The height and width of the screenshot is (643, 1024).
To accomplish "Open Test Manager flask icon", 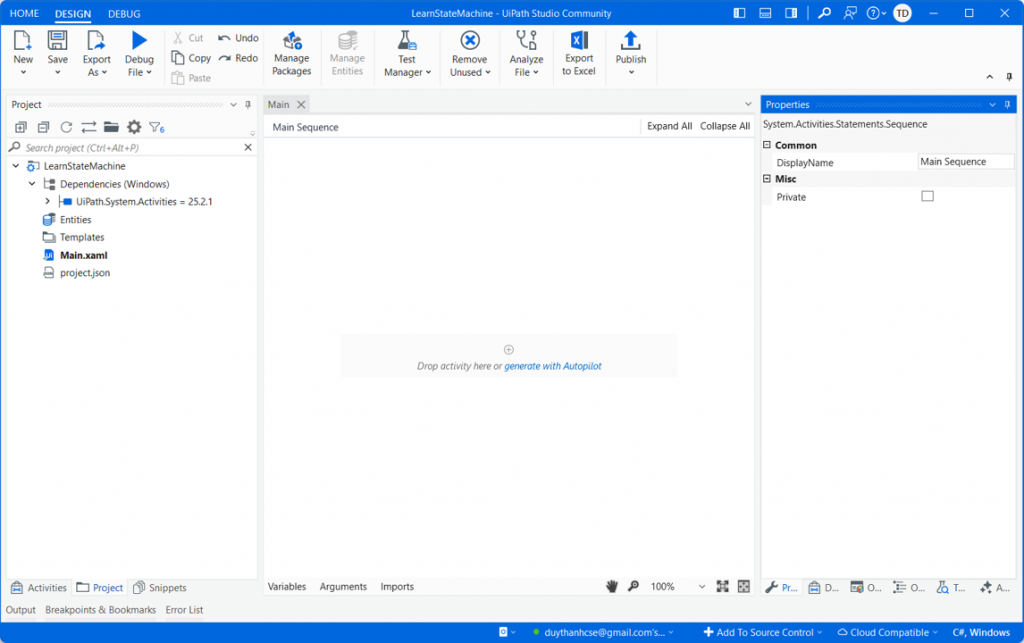I will [x=407, y=41].
